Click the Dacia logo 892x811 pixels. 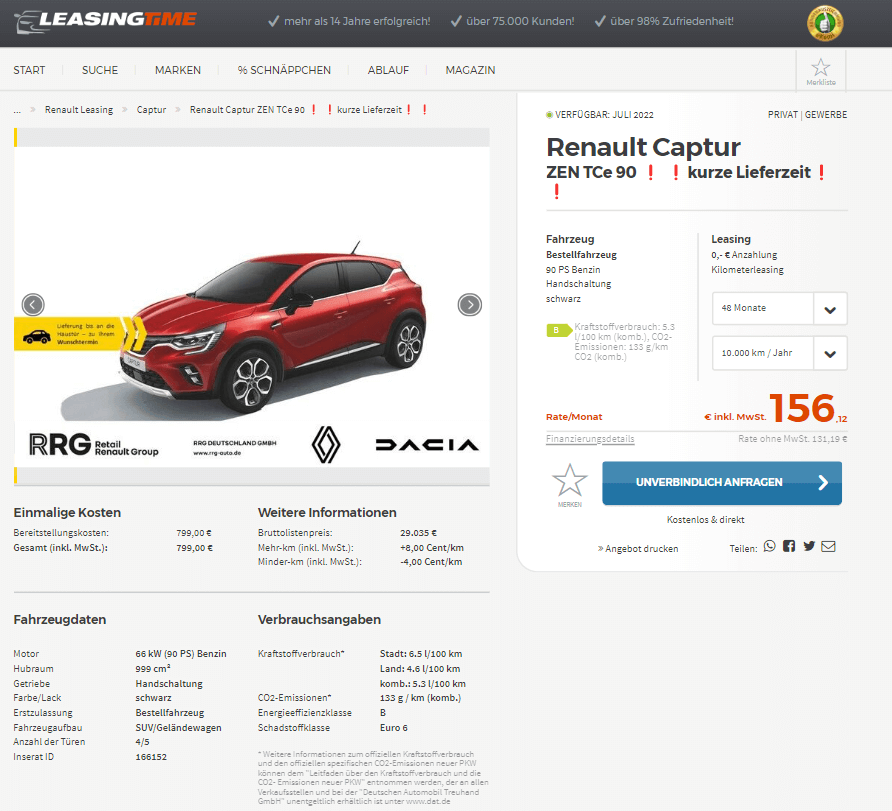click(x=427, y=445)
